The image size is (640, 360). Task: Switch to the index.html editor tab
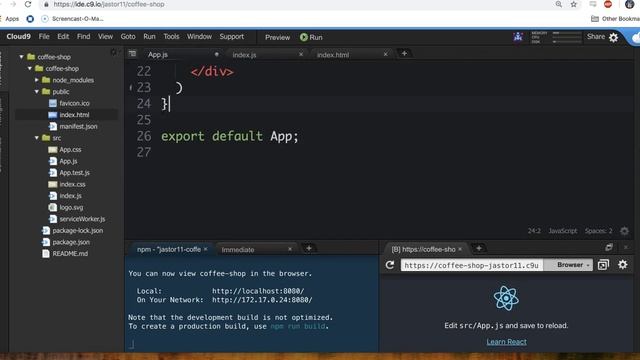point(333,55)
